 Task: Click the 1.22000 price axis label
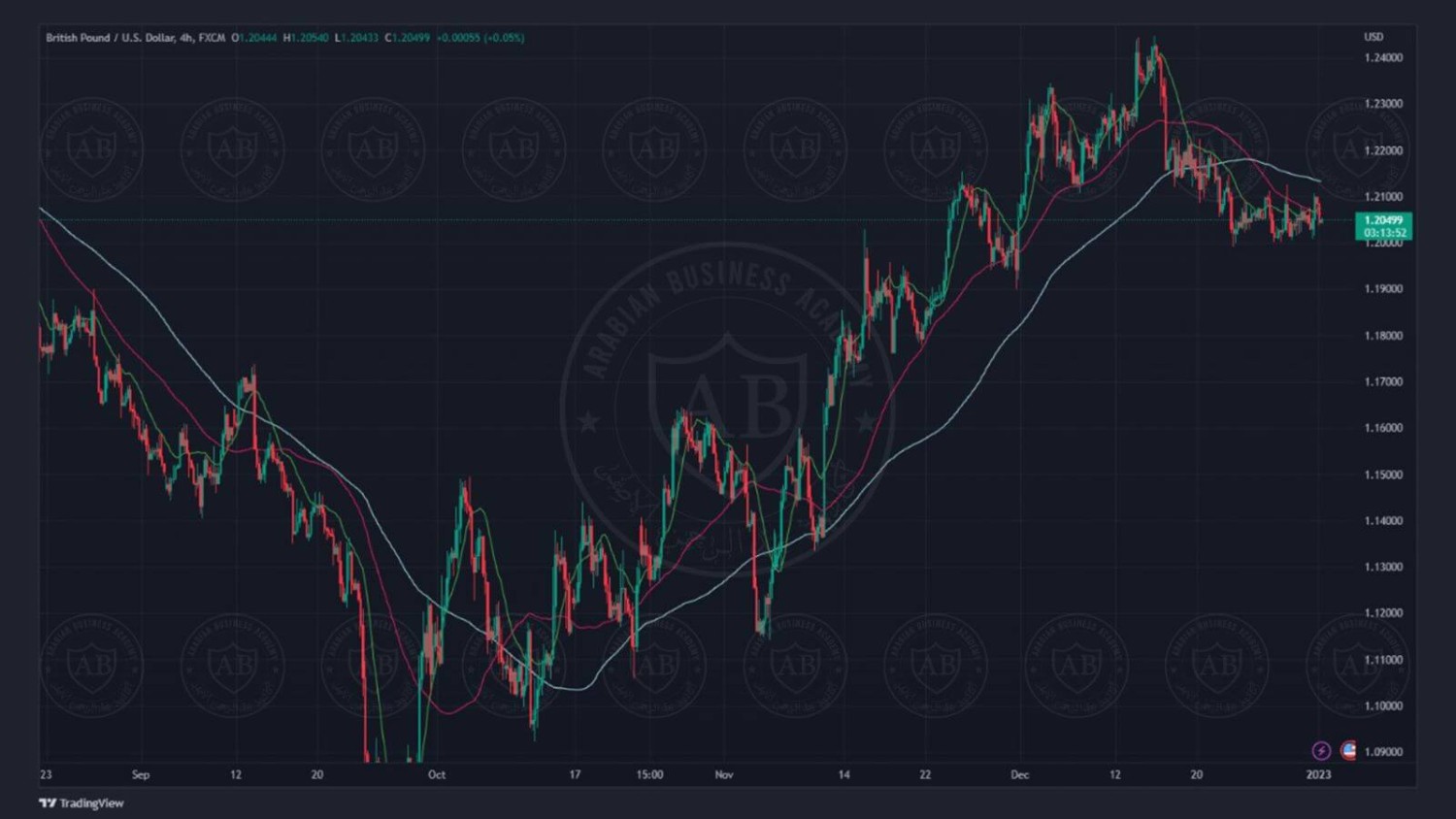click(1383, 150)
